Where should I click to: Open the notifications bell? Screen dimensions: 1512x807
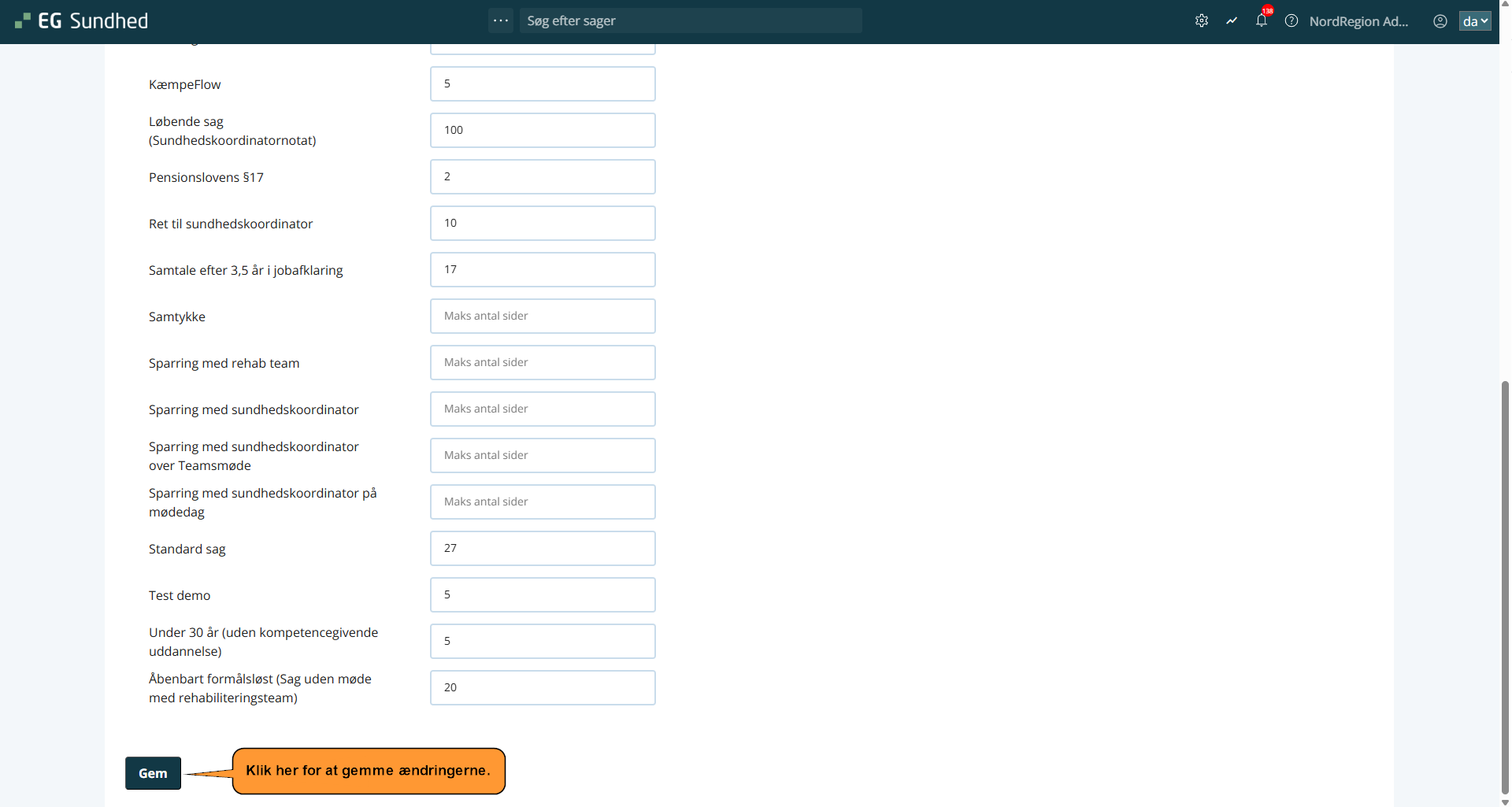tap(1262, 21)
